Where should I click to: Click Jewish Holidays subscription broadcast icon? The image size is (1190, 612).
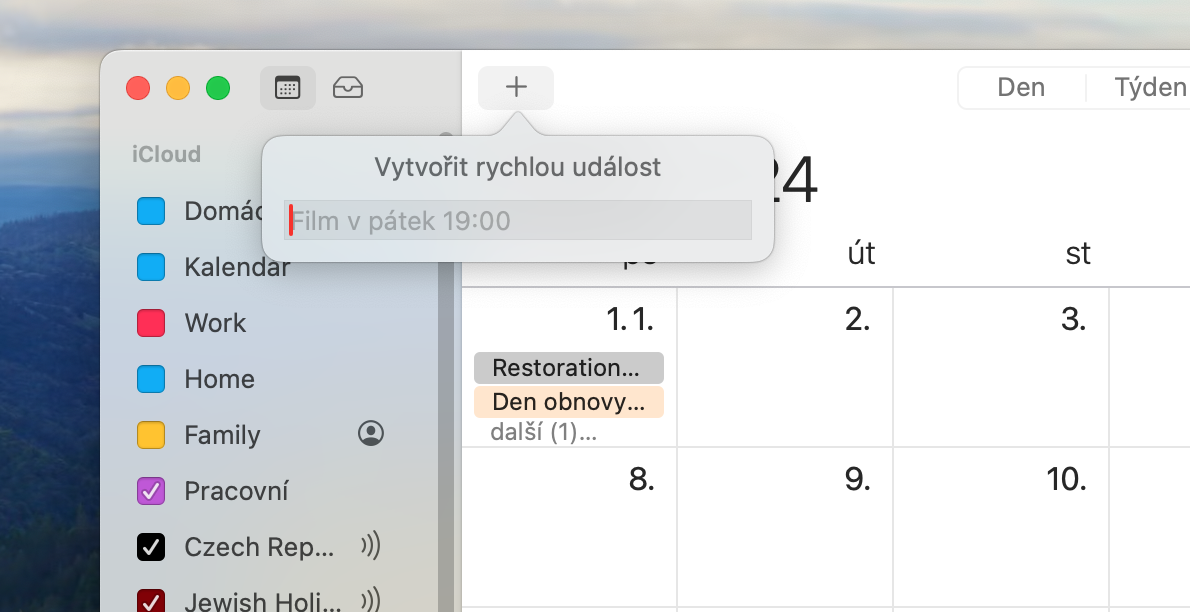(x=371, y=600)
